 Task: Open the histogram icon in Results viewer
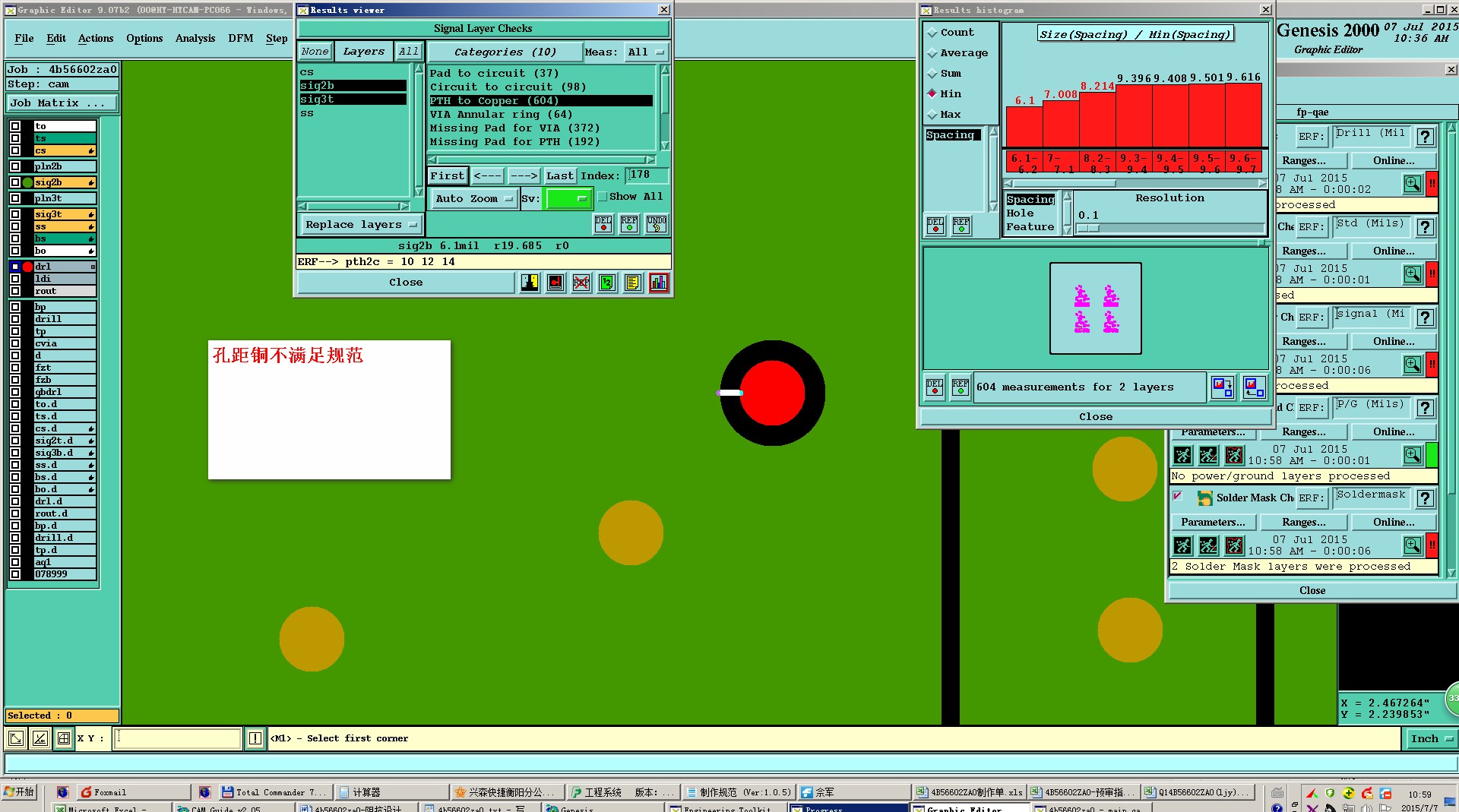659,283
